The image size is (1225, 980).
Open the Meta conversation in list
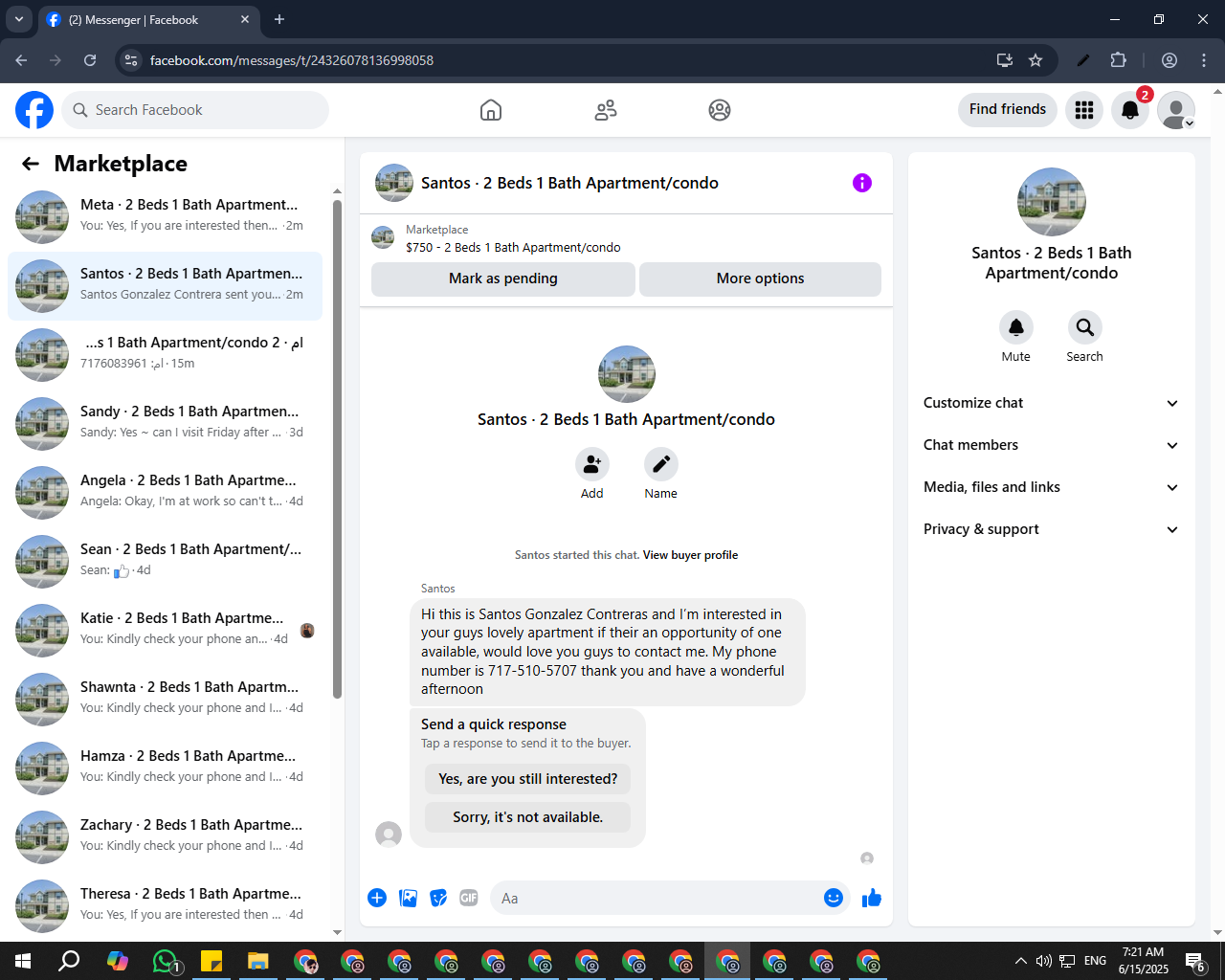165,217
